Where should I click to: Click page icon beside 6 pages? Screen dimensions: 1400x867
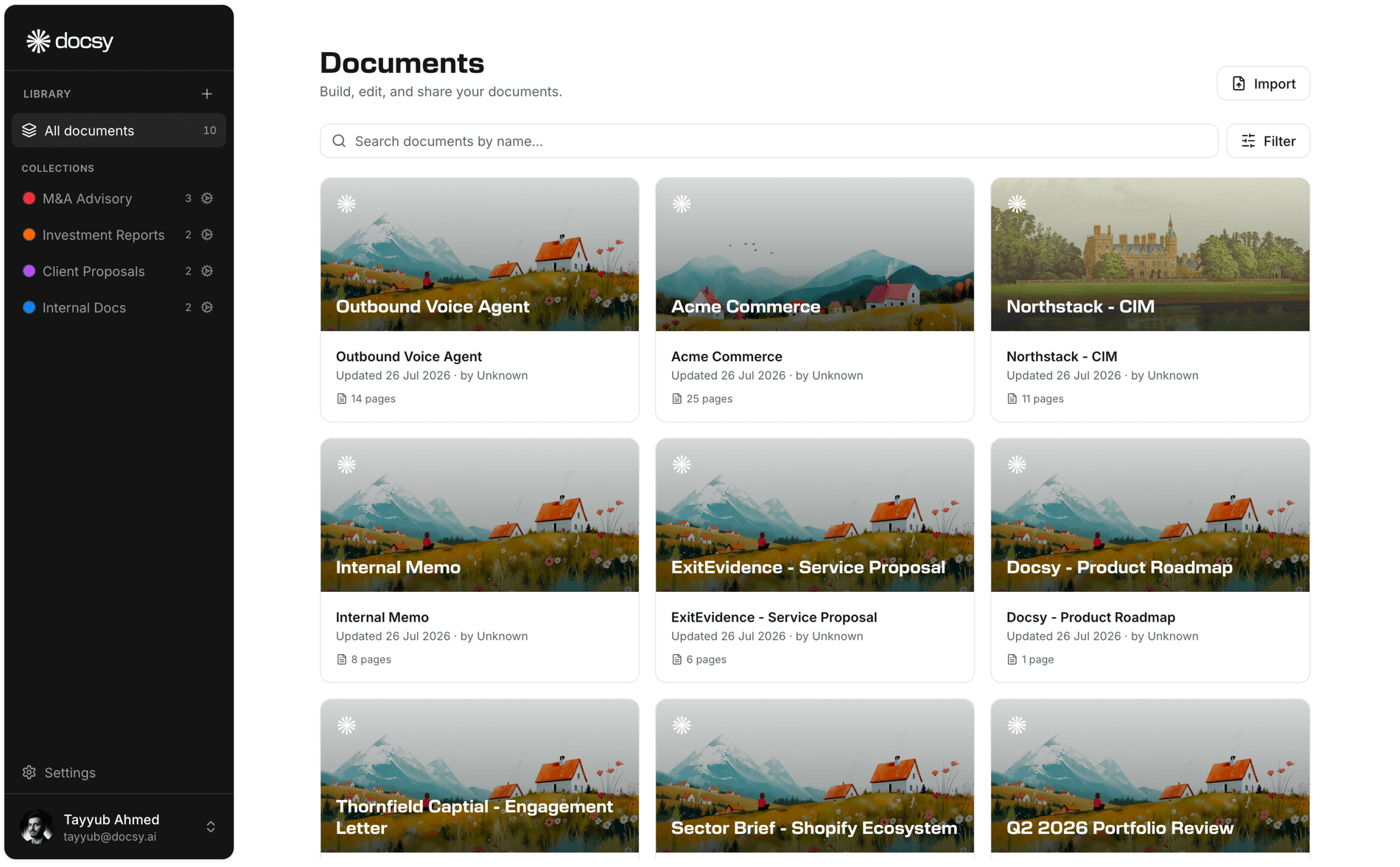pos(677,660)
